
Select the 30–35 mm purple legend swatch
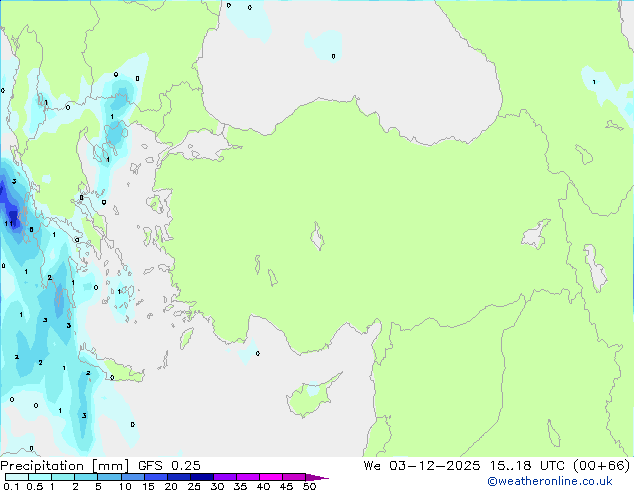point(224,477)
